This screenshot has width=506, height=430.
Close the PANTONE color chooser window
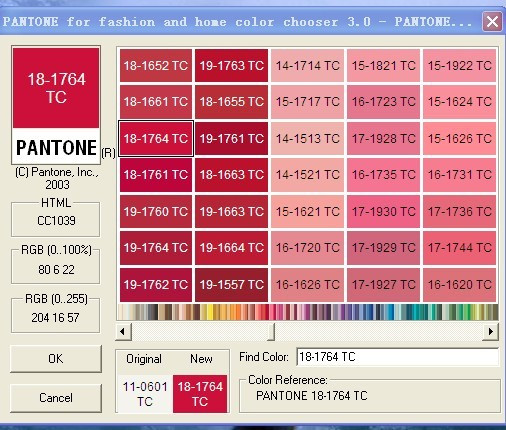[492, 22]
